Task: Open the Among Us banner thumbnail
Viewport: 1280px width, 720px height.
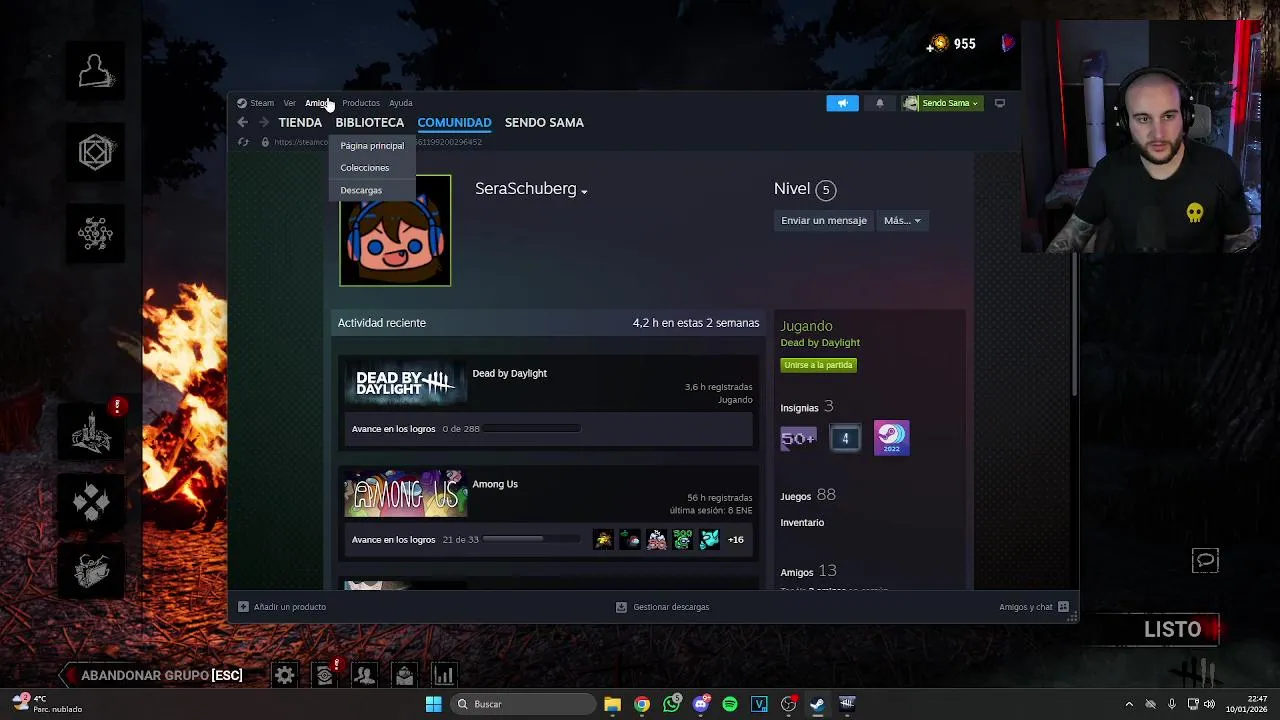Action: coord(405,493)
